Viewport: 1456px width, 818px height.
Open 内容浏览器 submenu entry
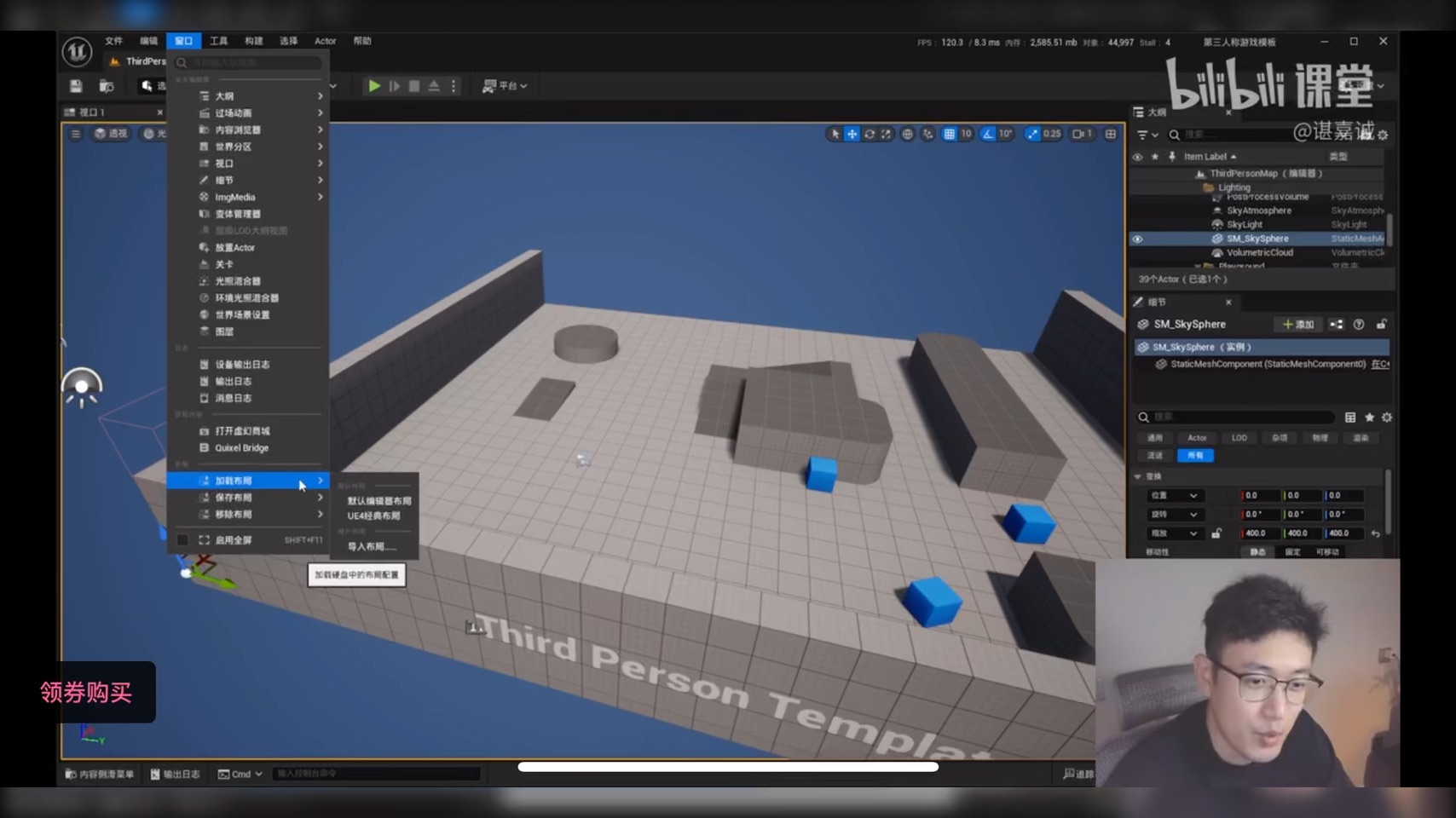pyautogui.click(x=248, y=130)
